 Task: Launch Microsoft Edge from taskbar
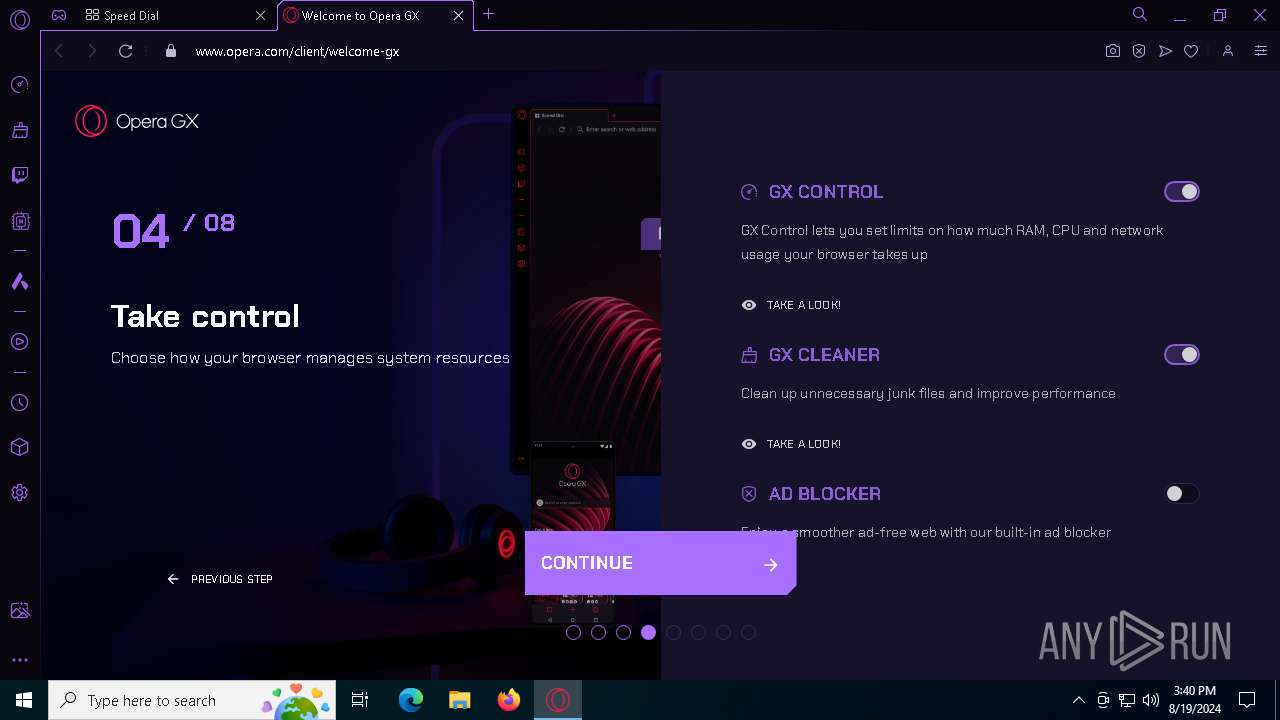click(411, 700)
